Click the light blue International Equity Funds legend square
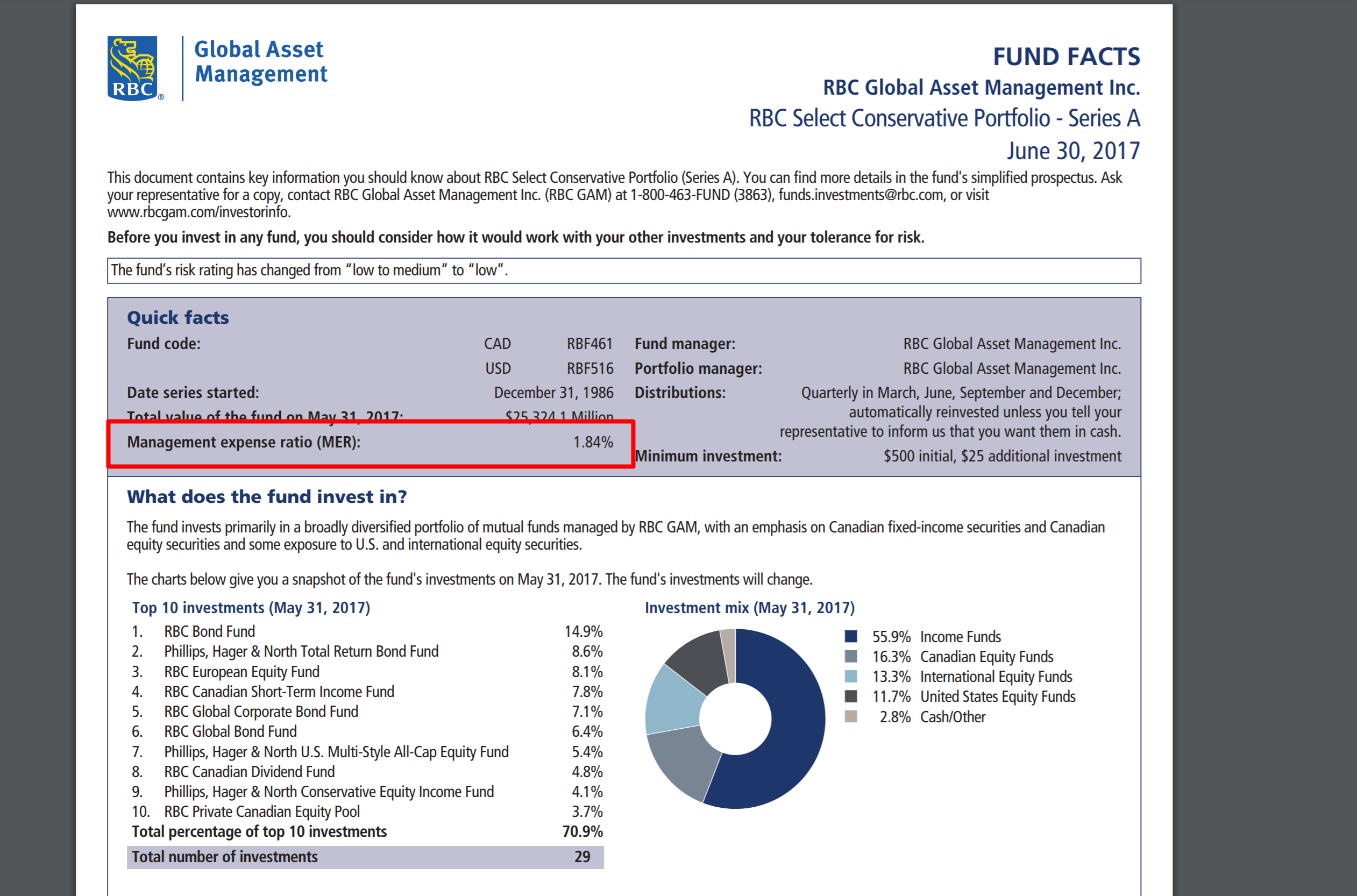 [x=850, y=677]
